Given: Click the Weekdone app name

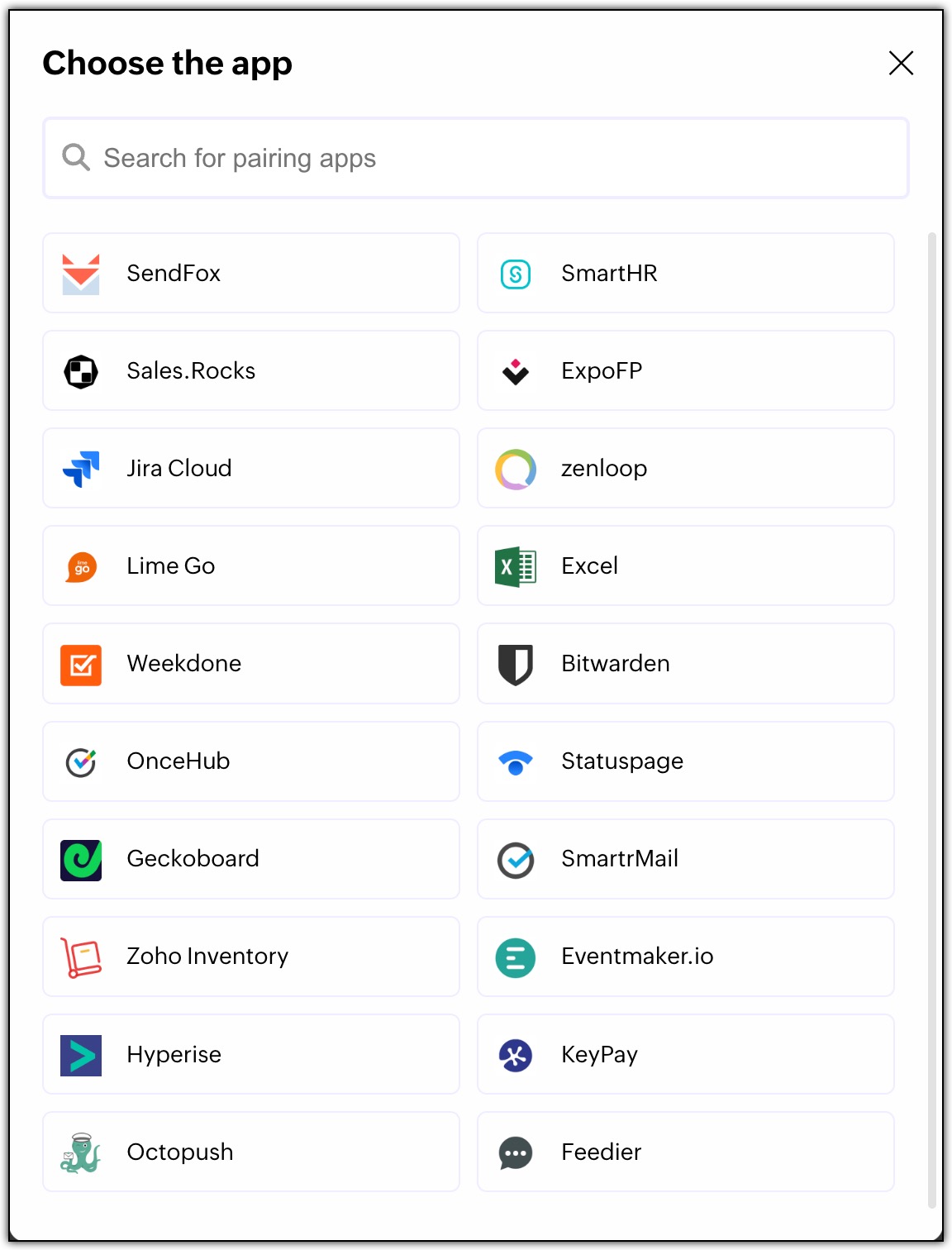Looking at the screenshot, I should tap(184, 664).
